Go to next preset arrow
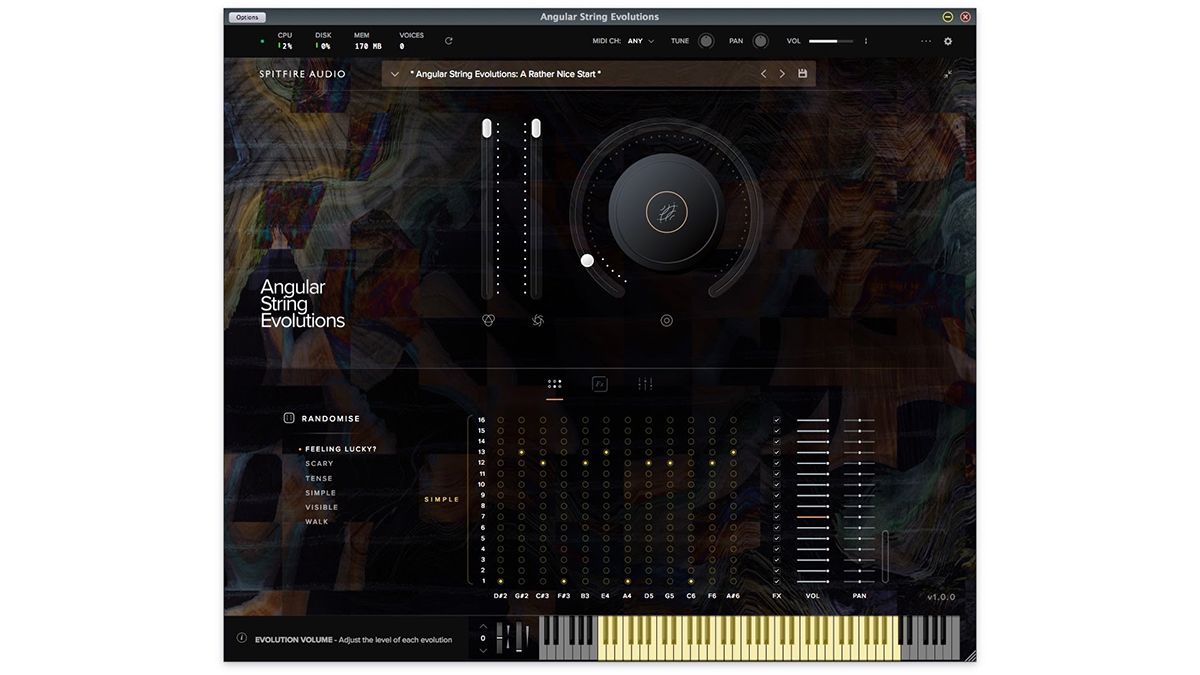 [782, 74]
